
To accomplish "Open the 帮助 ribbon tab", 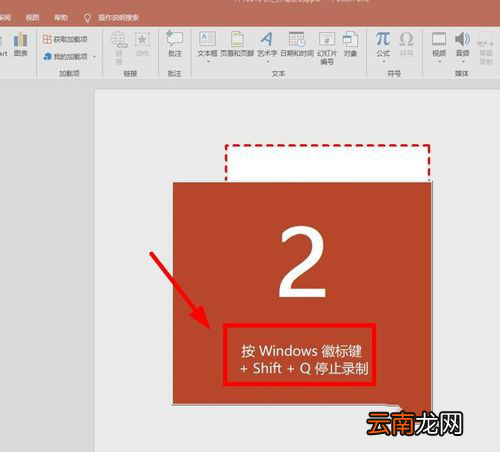I will pos(61,17).
